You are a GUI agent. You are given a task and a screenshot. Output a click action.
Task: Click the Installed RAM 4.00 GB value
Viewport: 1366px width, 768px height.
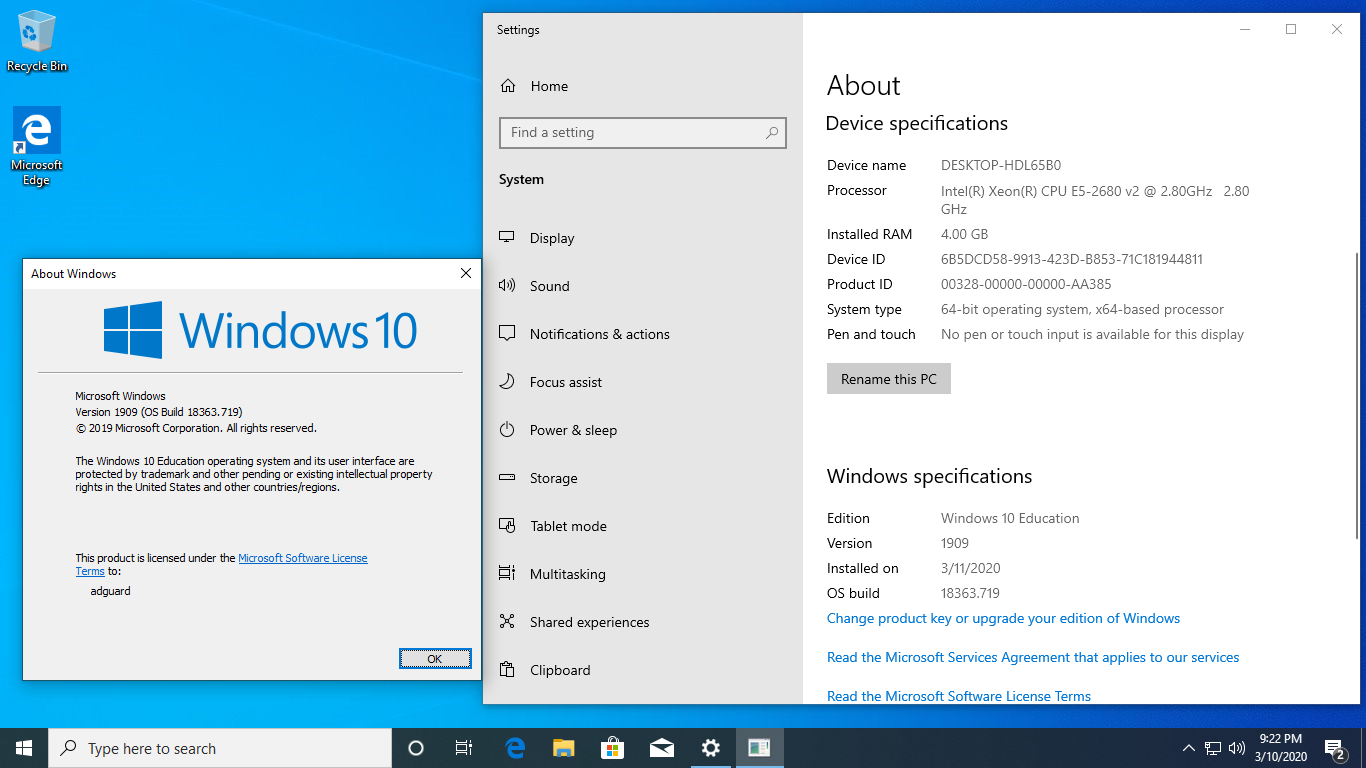964,234
